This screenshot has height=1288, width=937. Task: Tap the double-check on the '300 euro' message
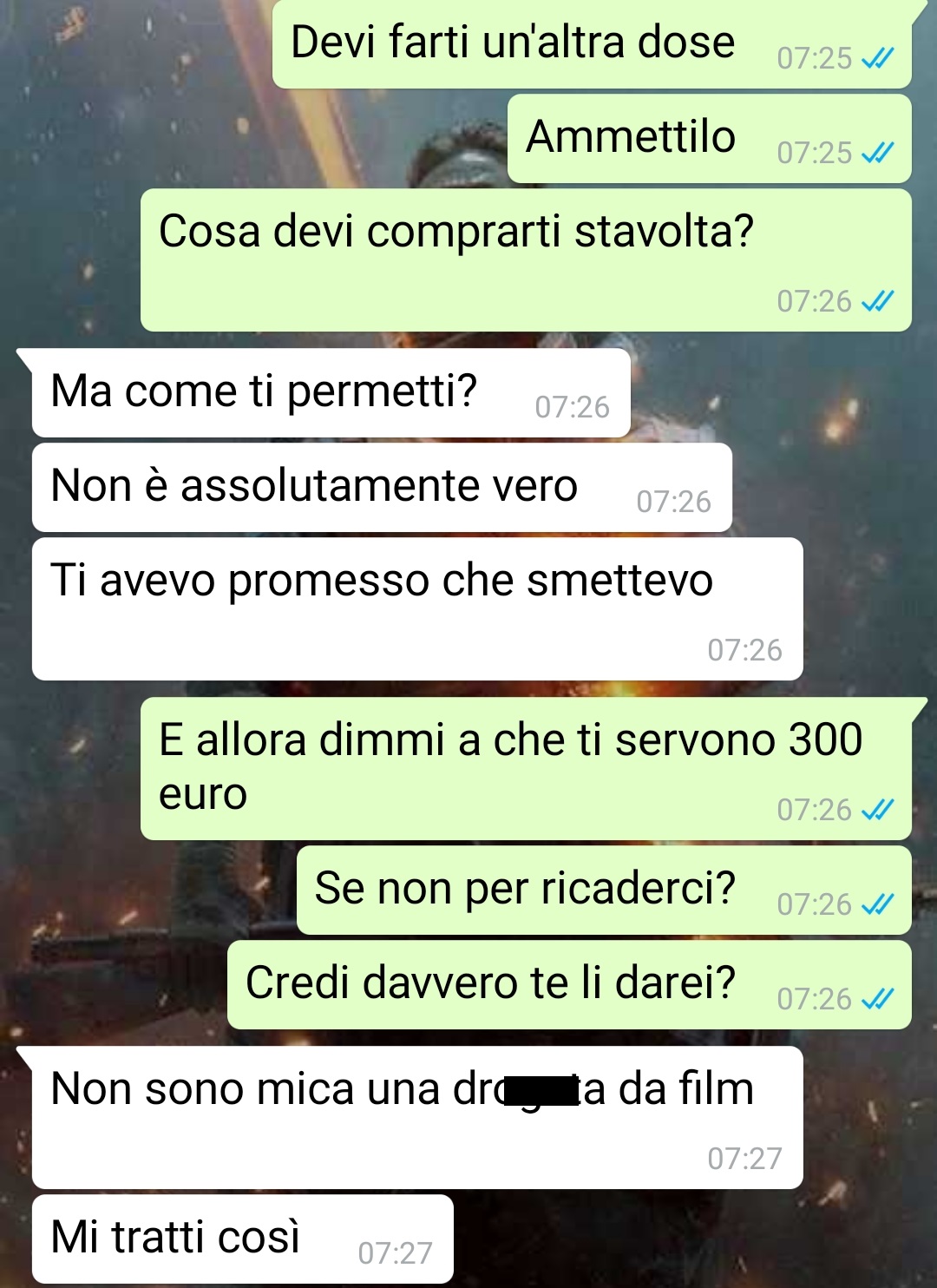(877, 810)
